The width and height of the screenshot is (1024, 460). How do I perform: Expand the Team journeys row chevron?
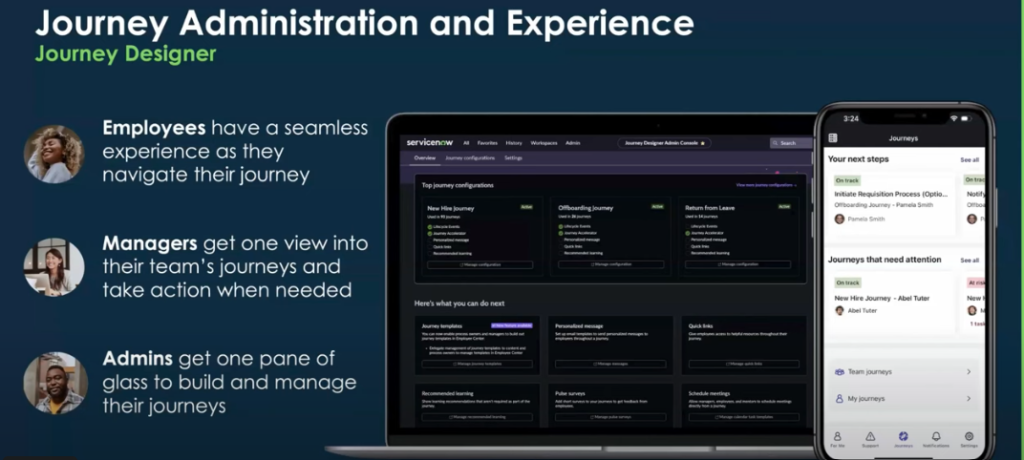tap(968, 372)
